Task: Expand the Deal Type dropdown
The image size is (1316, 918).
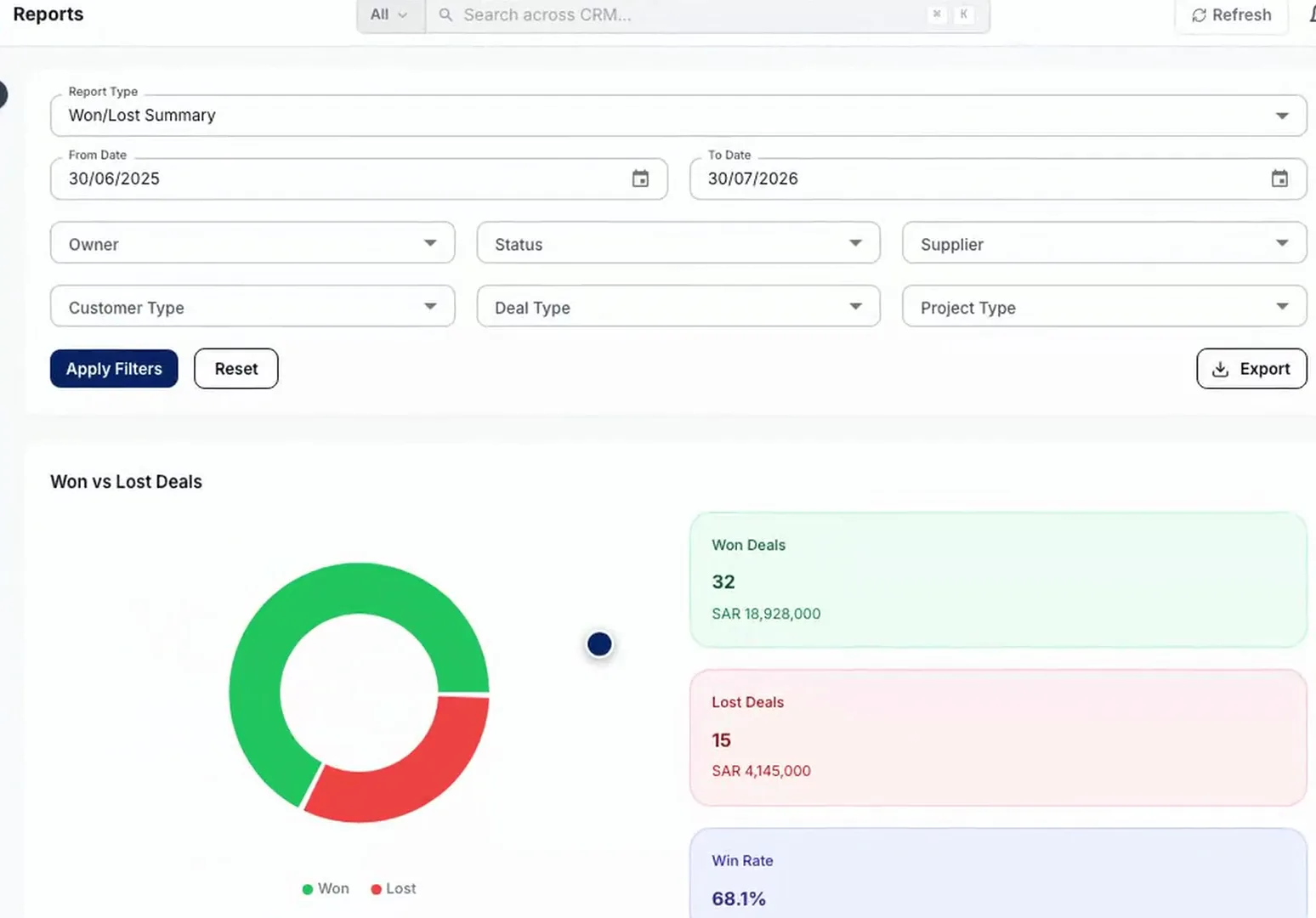Action: coord(678,307)
